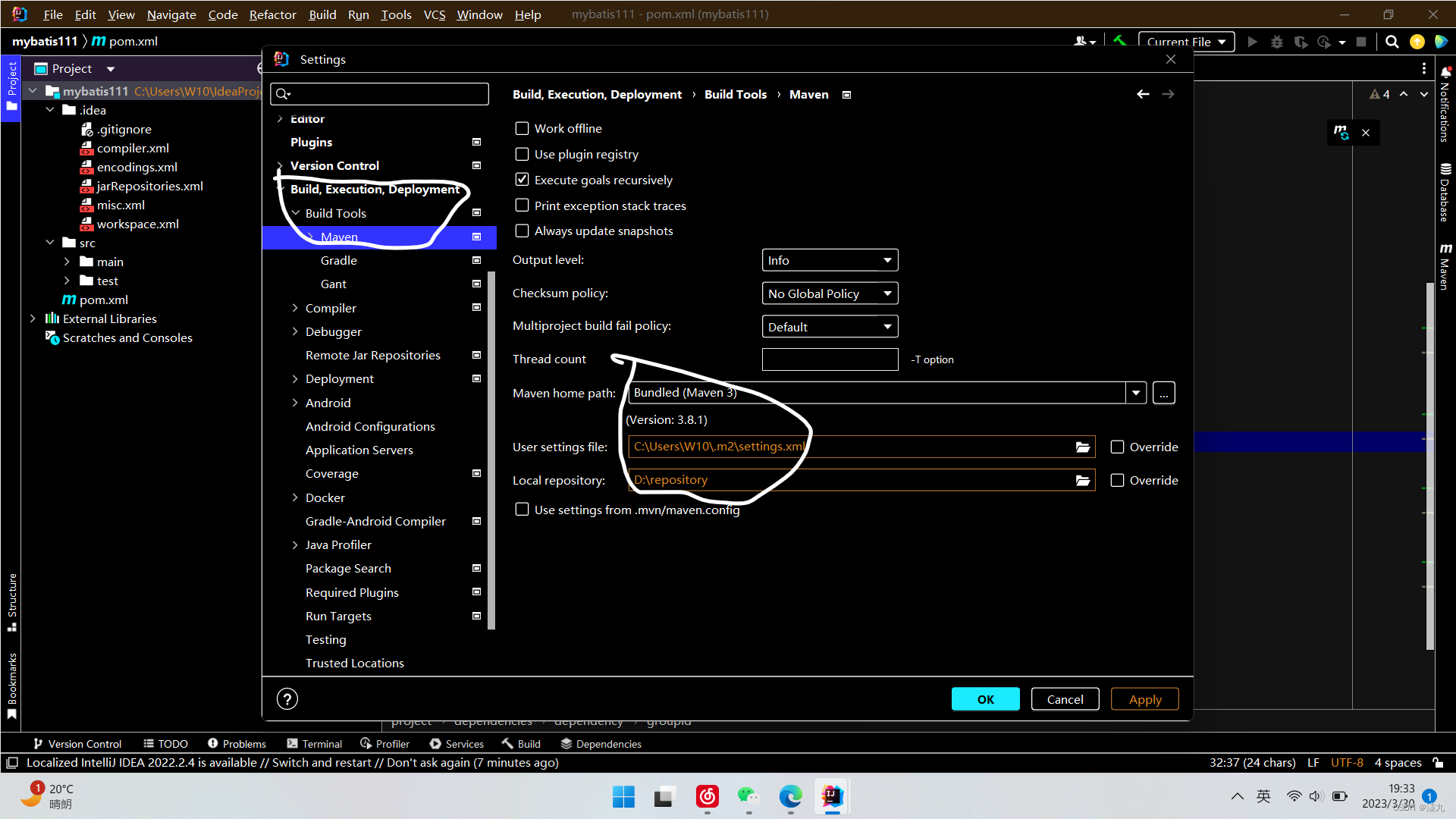Image resolution: width=1456 pixels, height=819 pixels.
Task: Enable the Work offline checkbox
Action: (x=522, y=128)
